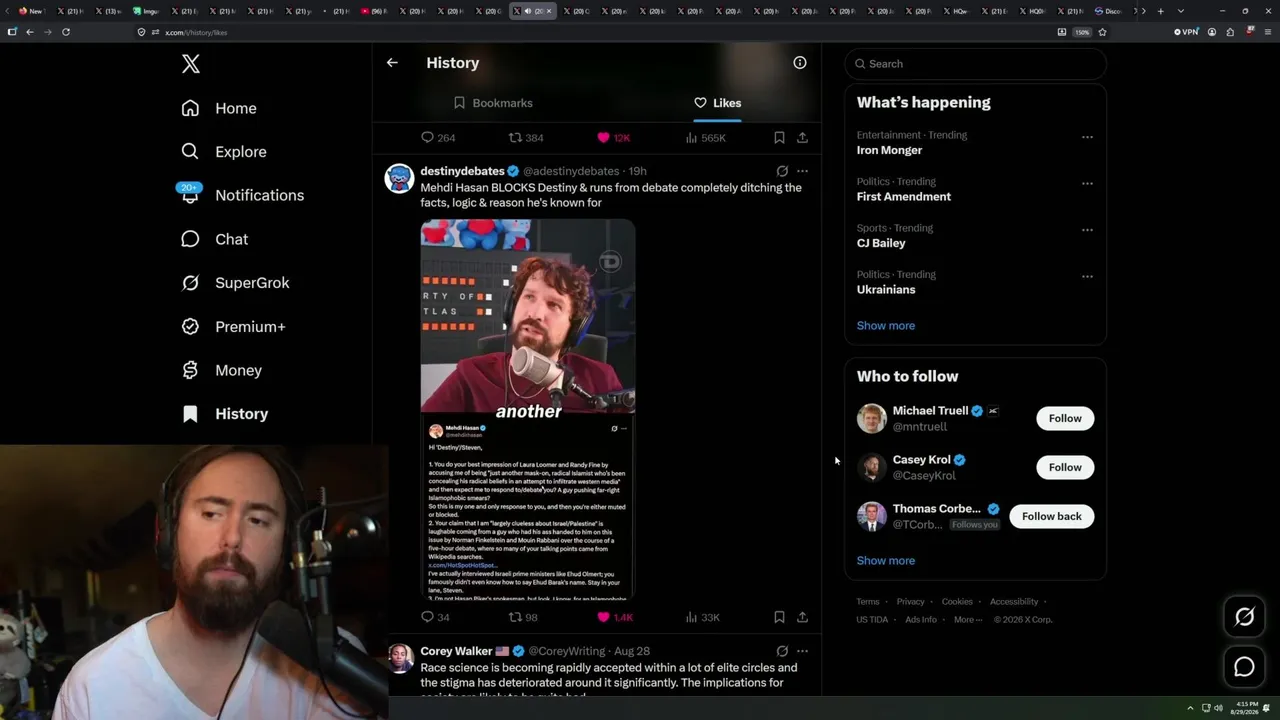Open the floating Grok button
1280x720 pixels.
pos(1244,617)
